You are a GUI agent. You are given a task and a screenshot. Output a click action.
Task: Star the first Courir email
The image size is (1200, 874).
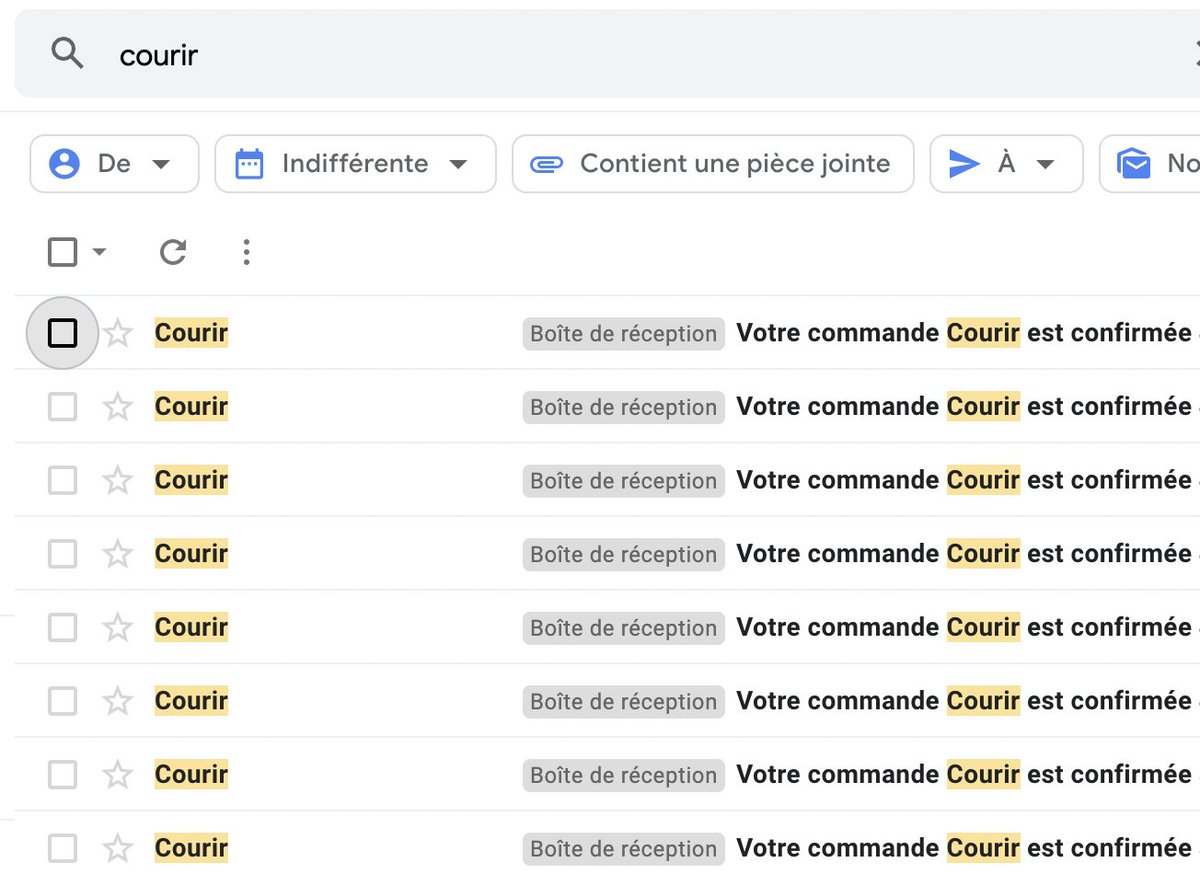pos(118,333)
